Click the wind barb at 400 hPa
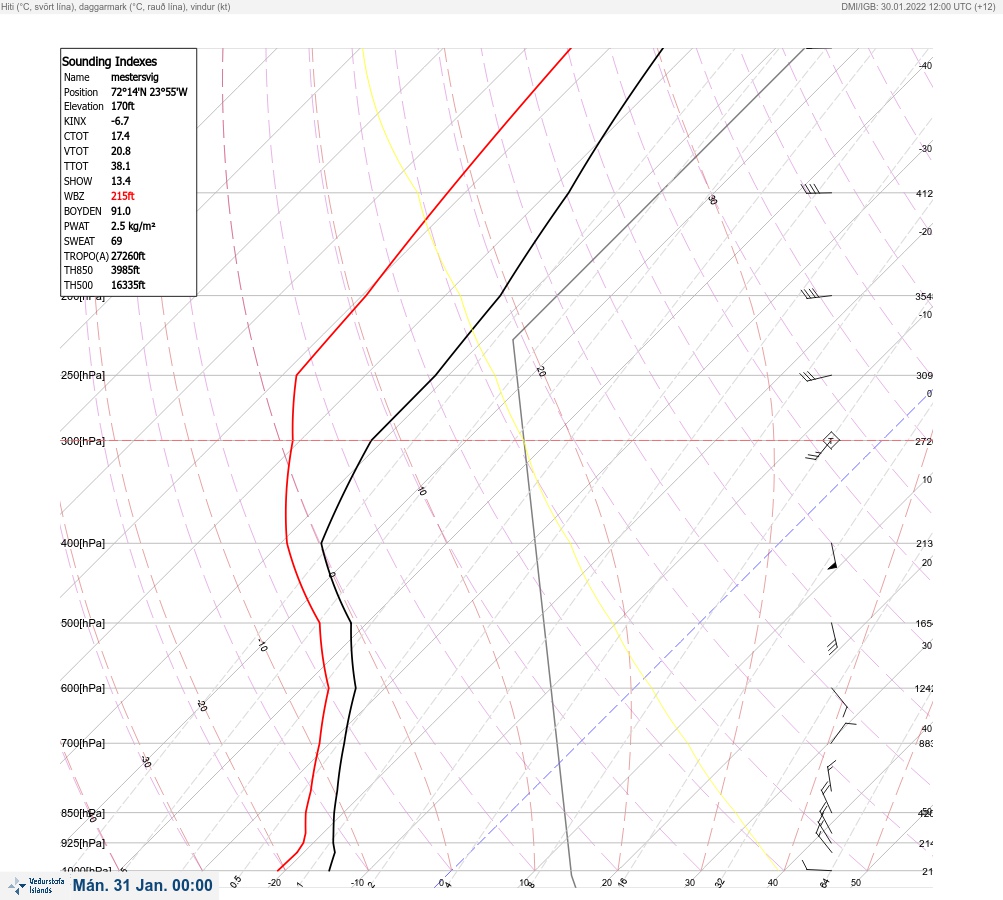The height and width of the screenshot is (900, 1003). (x=833, y=556)
